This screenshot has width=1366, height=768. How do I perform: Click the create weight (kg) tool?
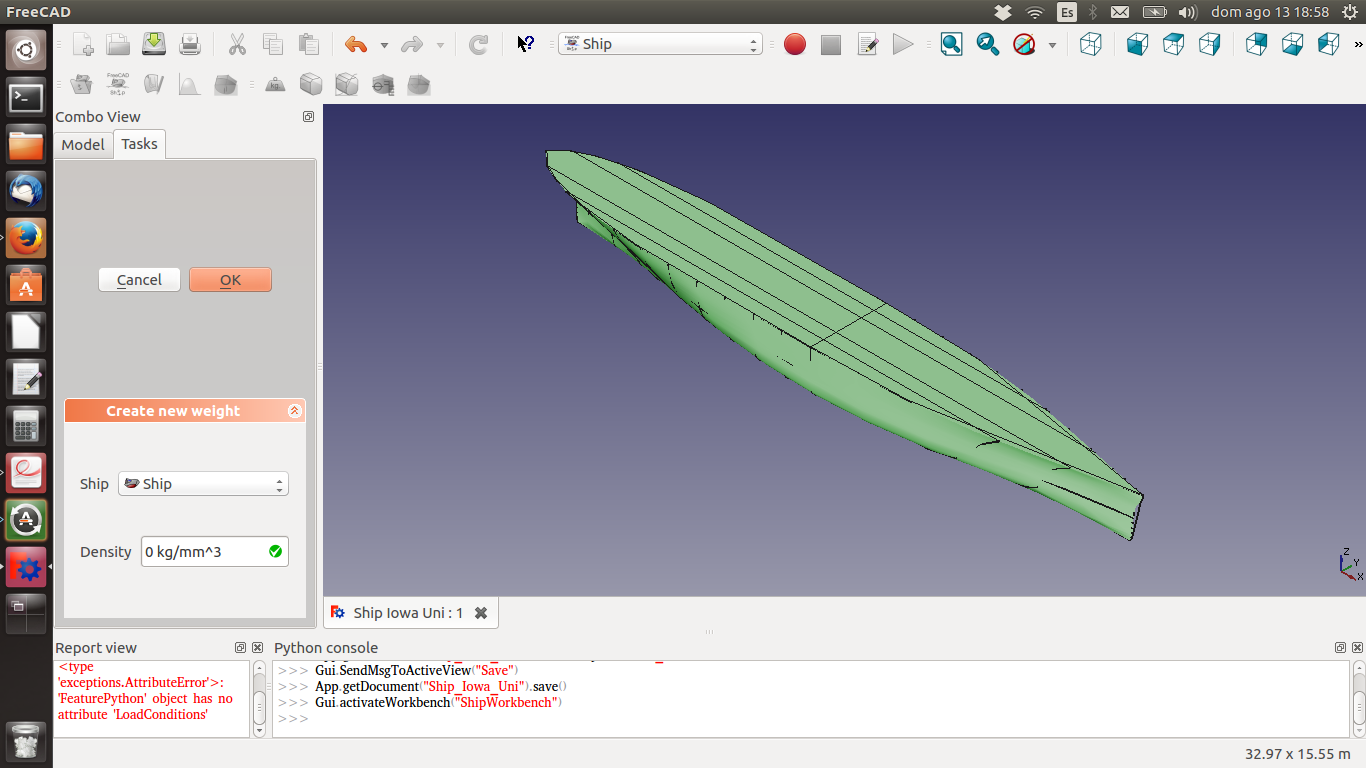click(276, 85)
